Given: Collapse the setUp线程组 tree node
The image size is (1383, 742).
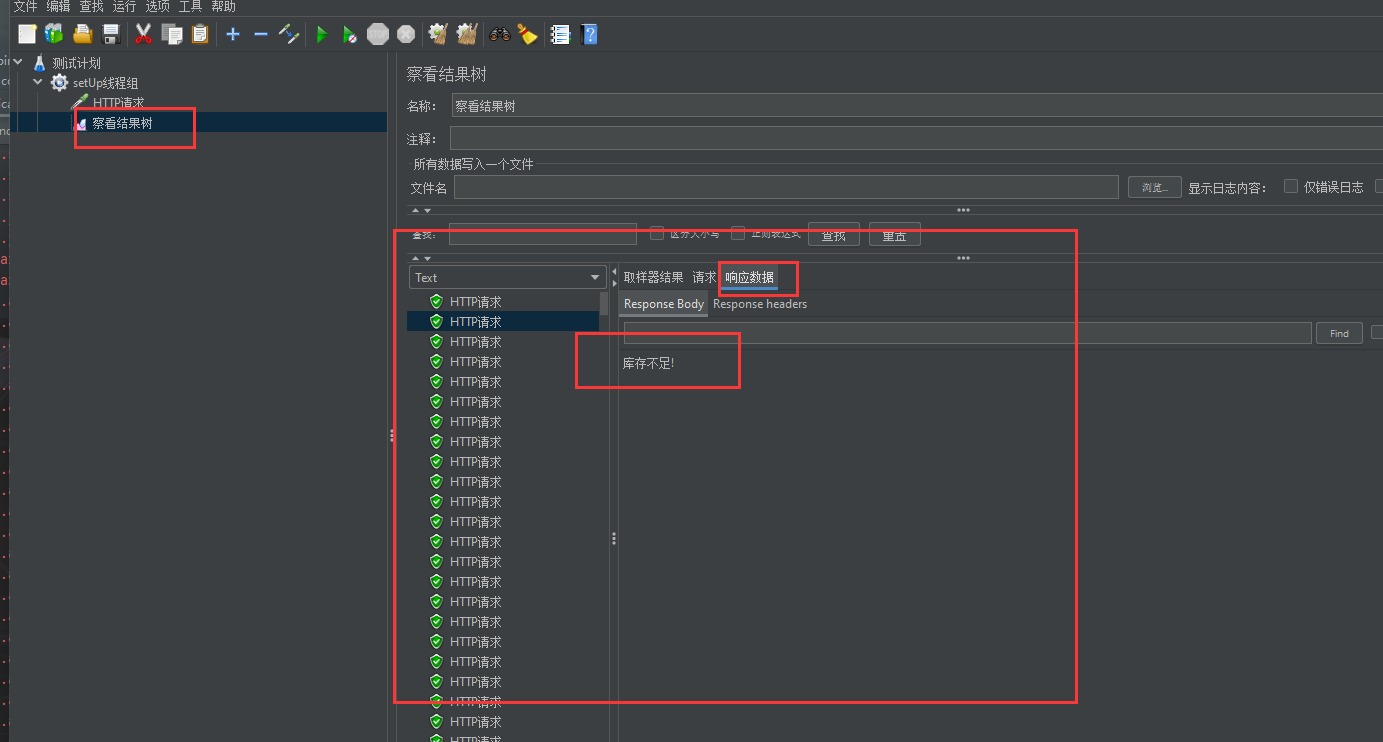Looking at the screenshot, I should click(x=38, y=82).
